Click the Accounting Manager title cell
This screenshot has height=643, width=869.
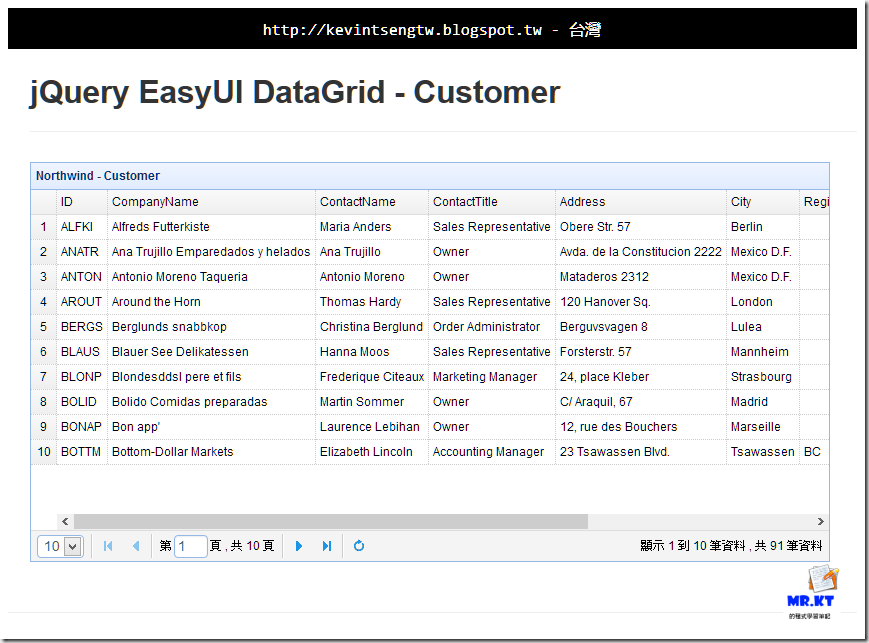point(492,451)
